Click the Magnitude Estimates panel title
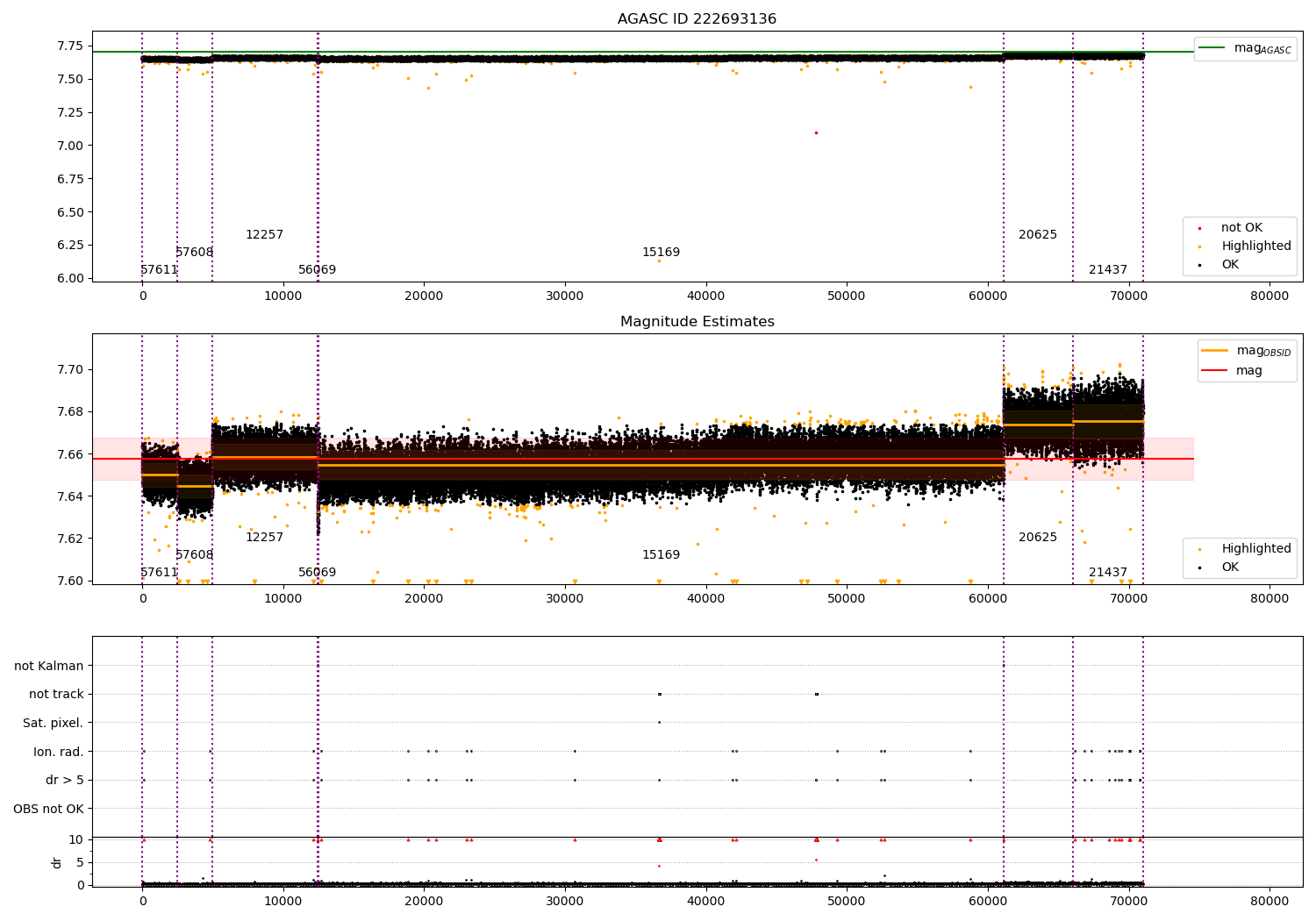The image size is (1316, 921). 697,322
